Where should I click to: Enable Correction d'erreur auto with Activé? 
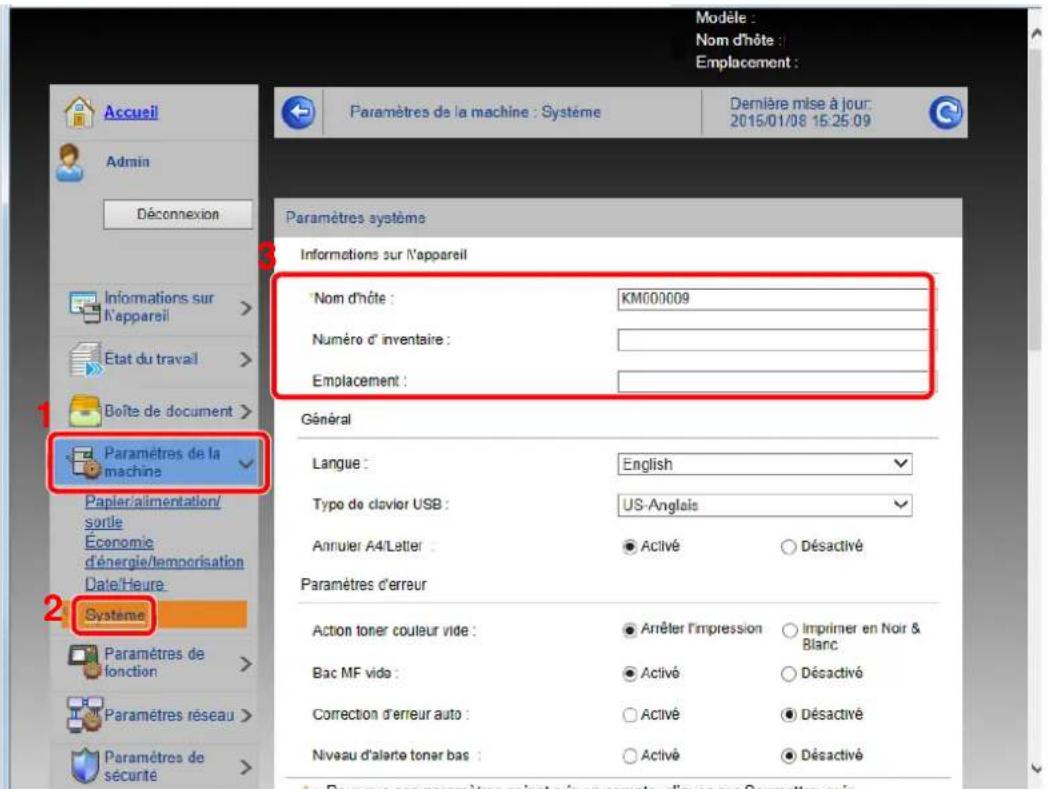[629, 715]
